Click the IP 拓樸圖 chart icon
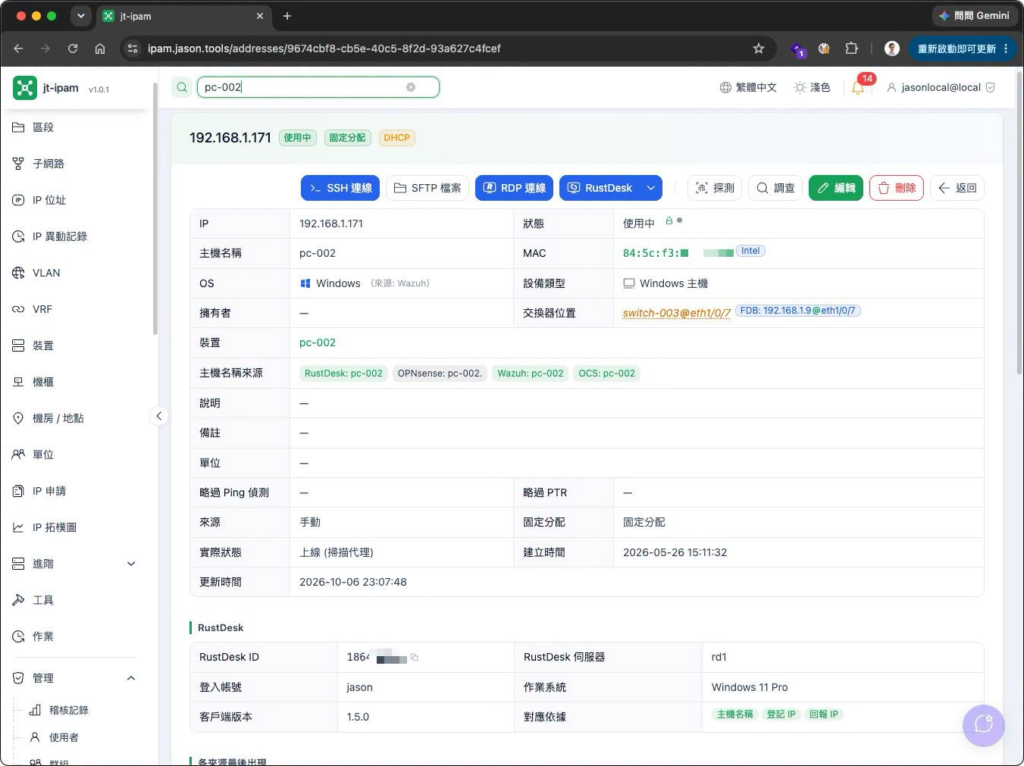This screenshot has height=766, width=1024. coord(18,527)
